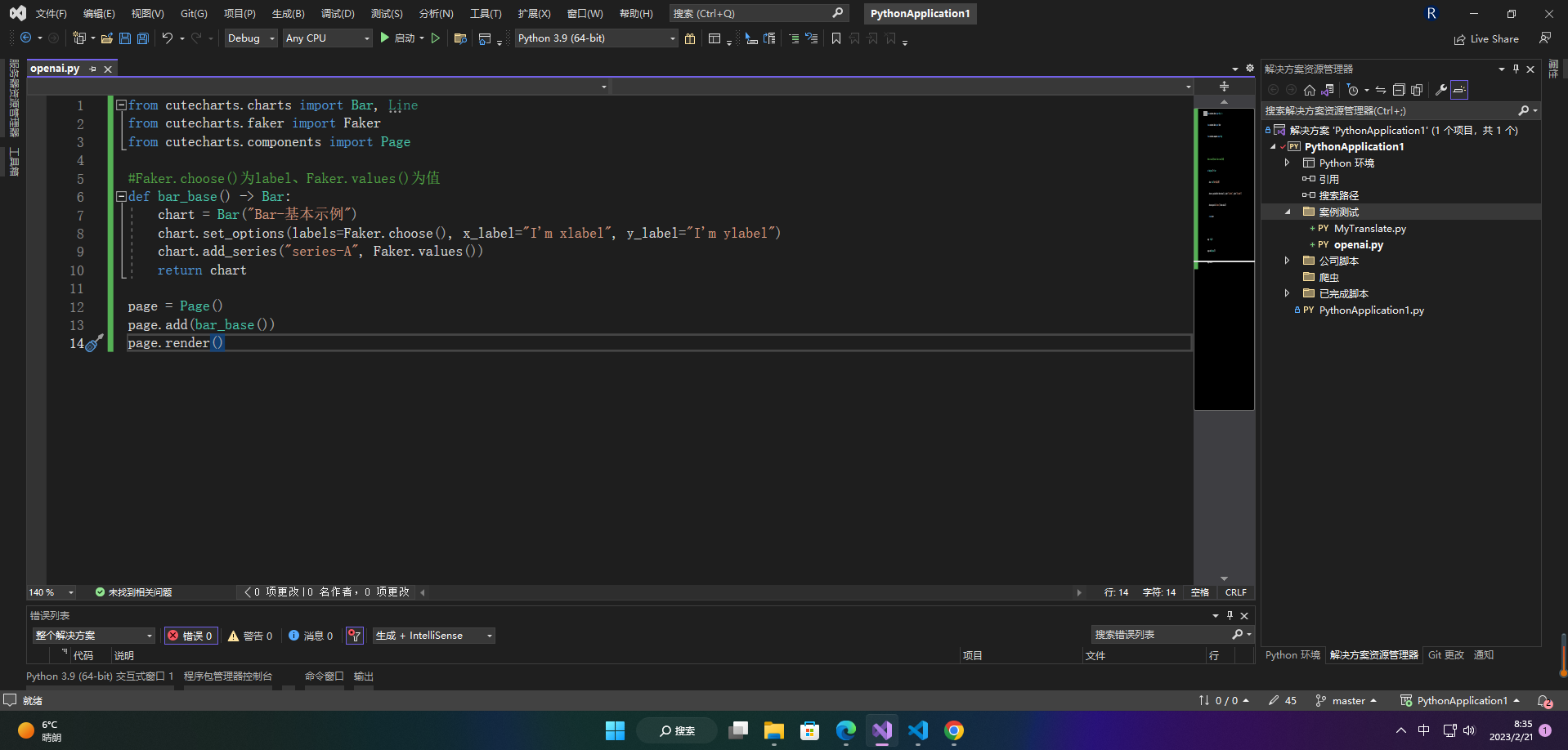Toggle the error list build filter icon

(354, 636)
